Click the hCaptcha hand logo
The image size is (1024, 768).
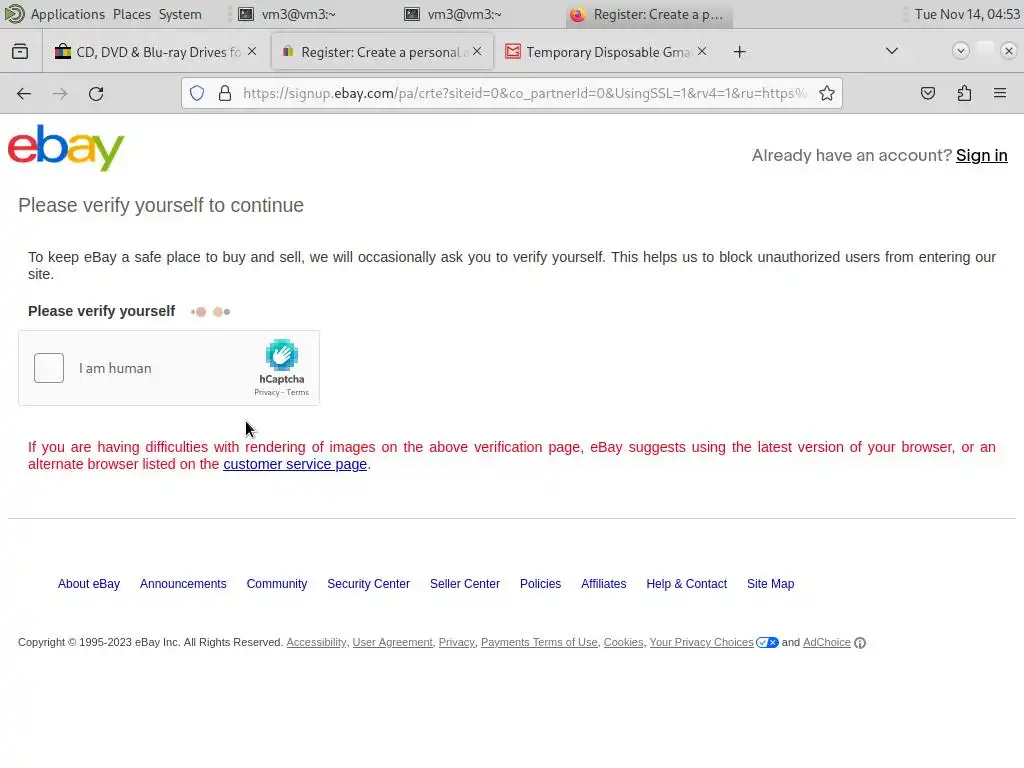281,355
